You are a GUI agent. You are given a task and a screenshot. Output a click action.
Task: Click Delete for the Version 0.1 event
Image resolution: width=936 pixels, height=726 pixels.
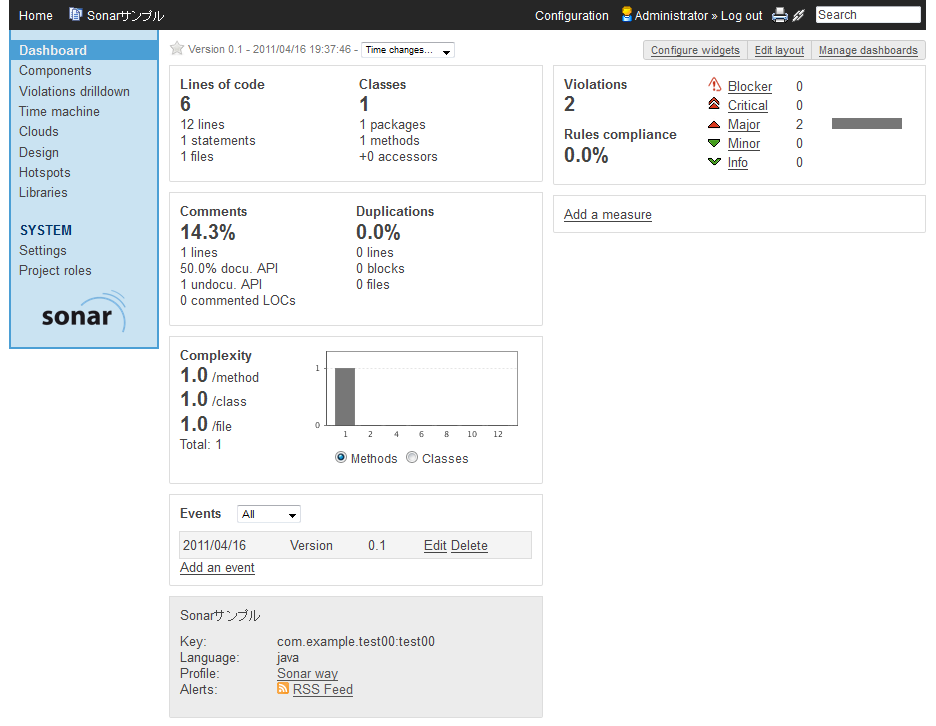[x=469, y=545]
